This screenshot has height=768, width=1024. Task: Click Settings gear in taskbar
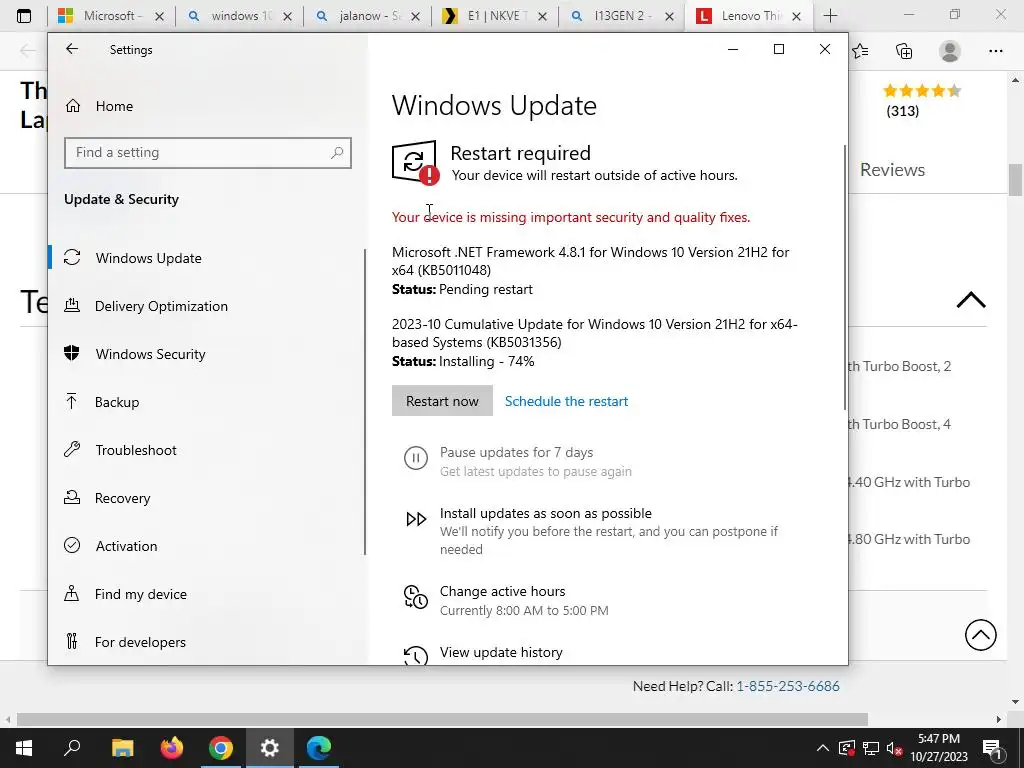270,748
